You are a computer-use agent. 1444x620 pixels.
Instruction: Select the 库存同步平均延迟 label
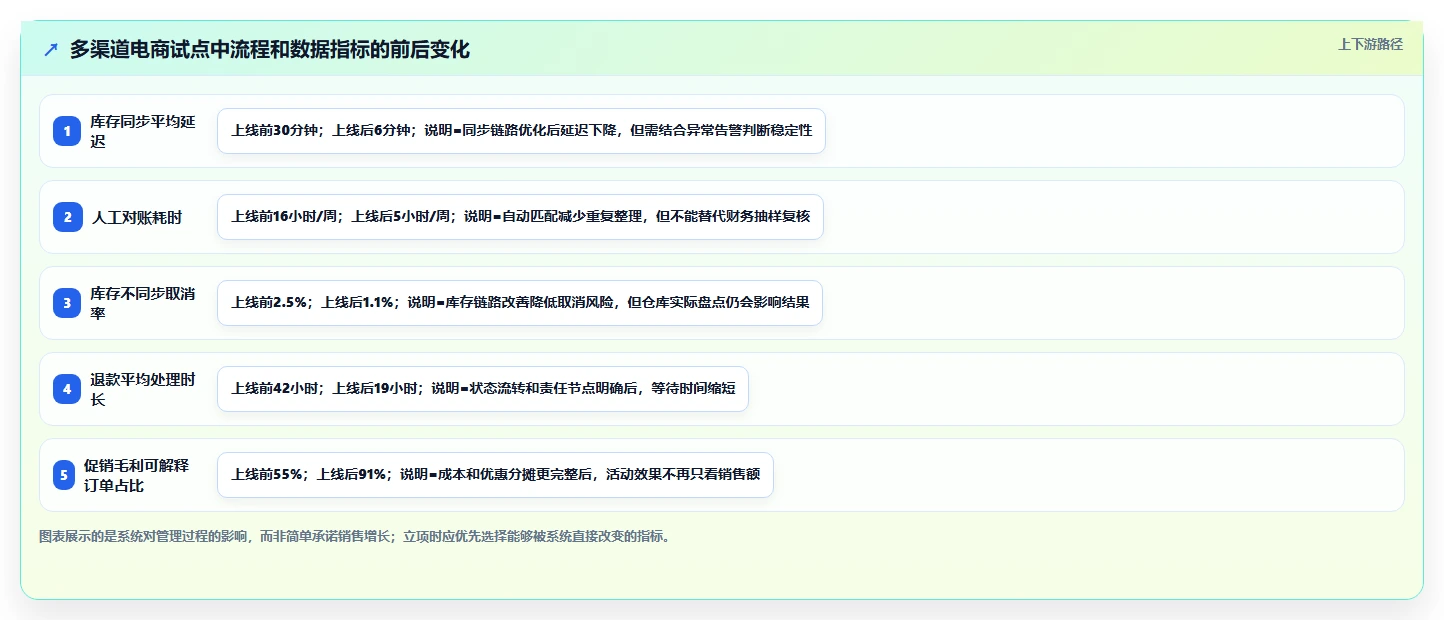[x=143, y=131]
